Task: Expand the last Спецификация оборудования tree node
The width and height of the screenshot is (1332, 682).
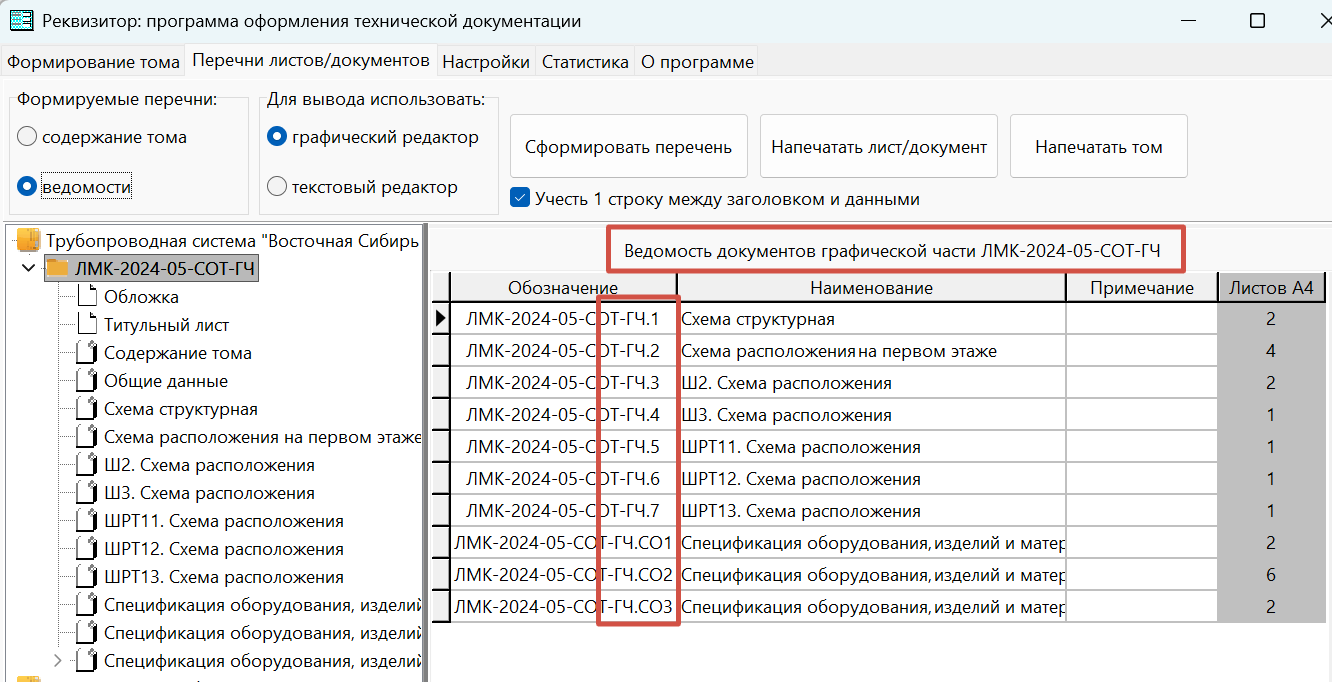Action: tap(57, 660)
